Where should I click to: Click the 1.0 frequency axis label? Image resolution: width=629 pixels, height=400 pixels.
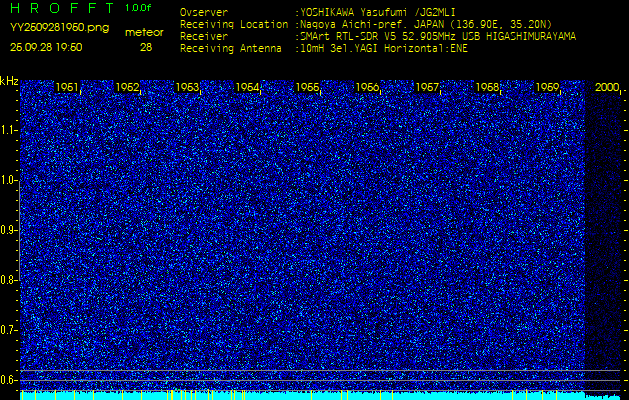click(x=8, y=180)
